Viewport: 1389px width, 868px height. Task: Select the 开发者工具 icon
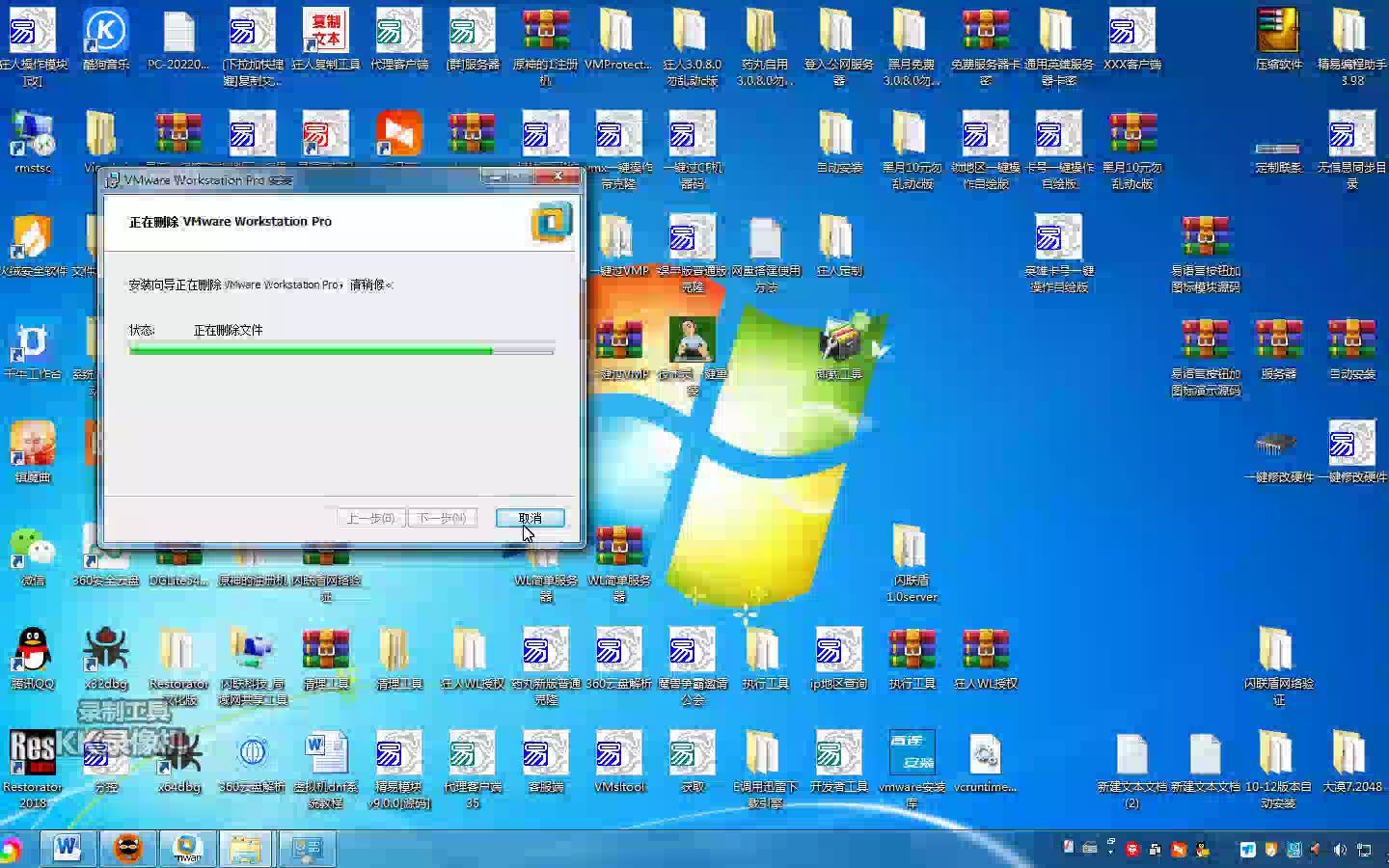point(838,763)
